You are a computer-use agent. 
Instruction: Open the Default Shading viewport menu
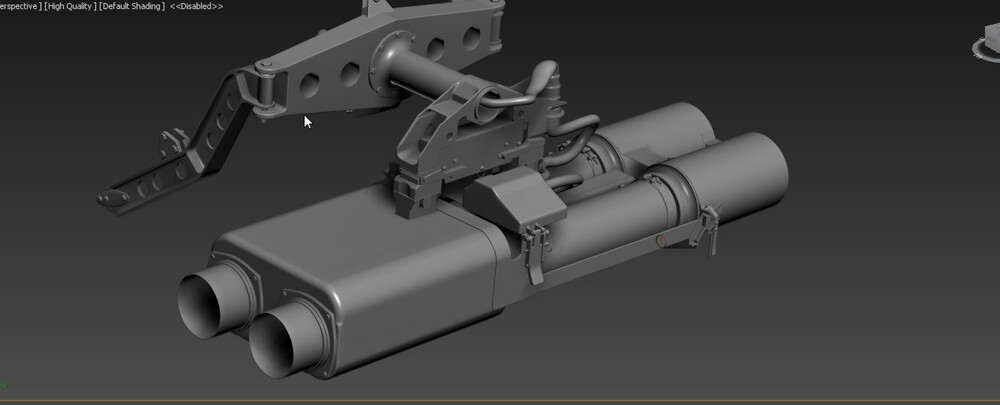click(x=132, y=6)
